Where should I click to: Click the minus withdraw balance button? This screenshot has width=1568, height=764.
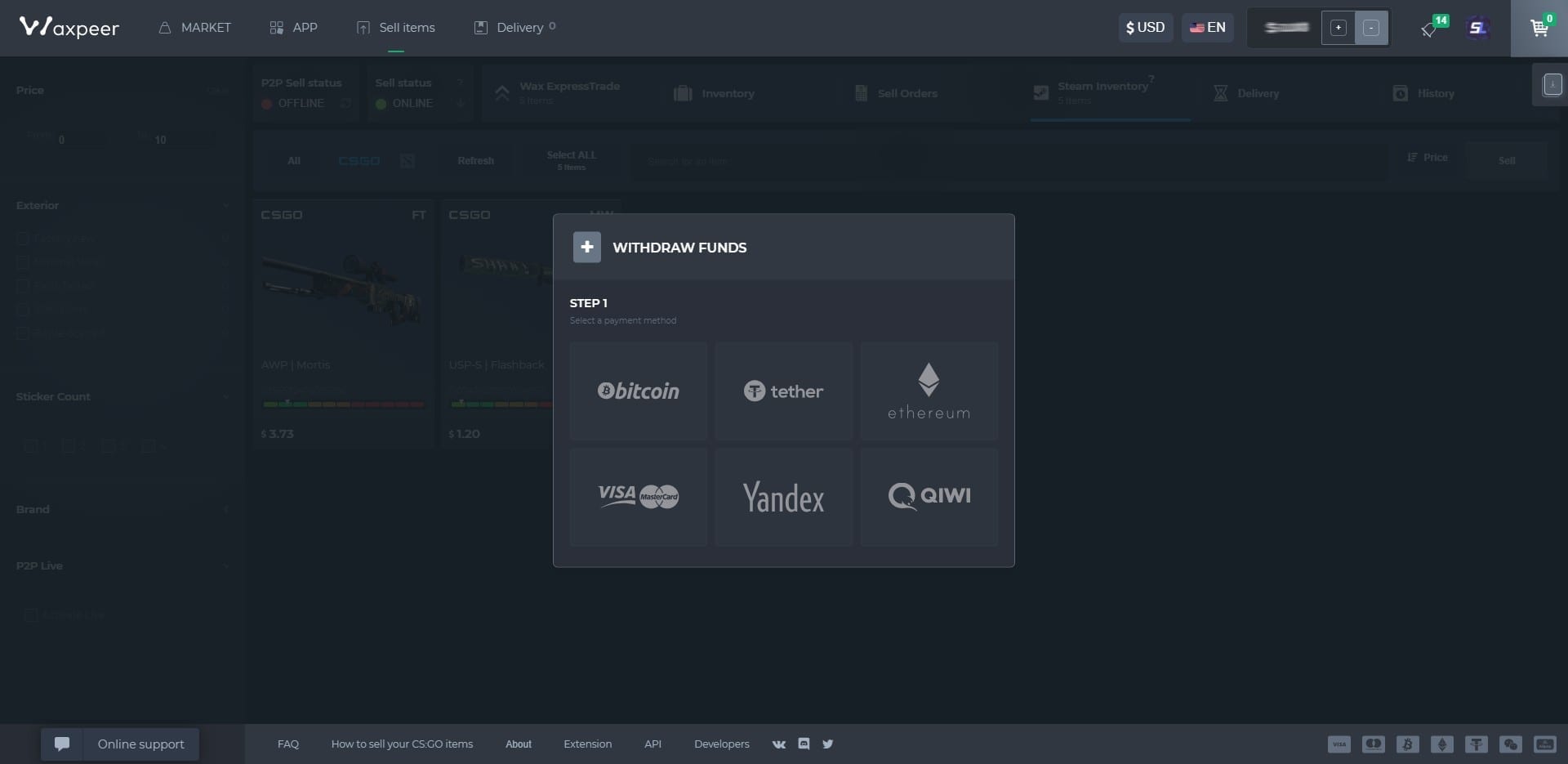click(1371, 28)
